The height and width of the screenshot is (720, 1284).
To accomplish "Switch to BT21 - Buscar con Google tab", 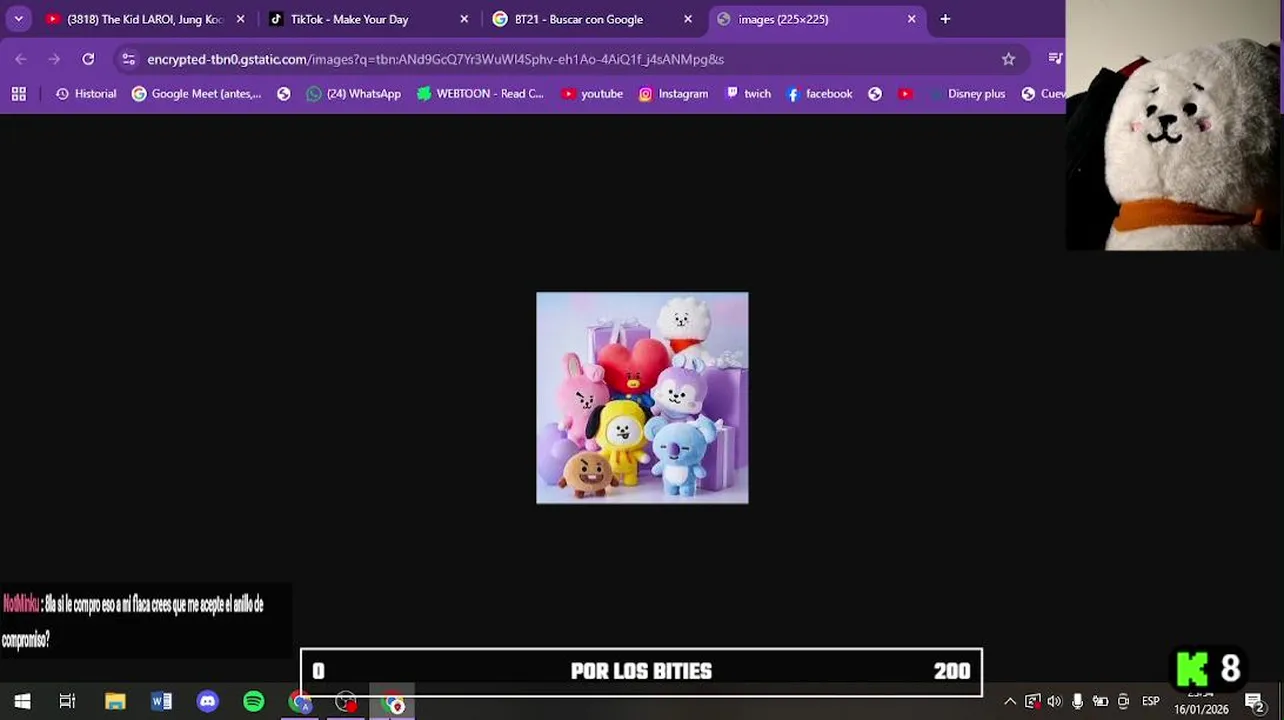I will coord(593,19).
